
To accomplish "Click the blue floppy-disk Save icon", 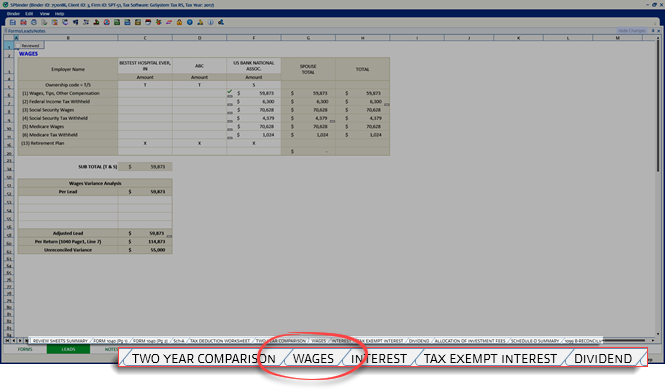I will click(13, 22).
